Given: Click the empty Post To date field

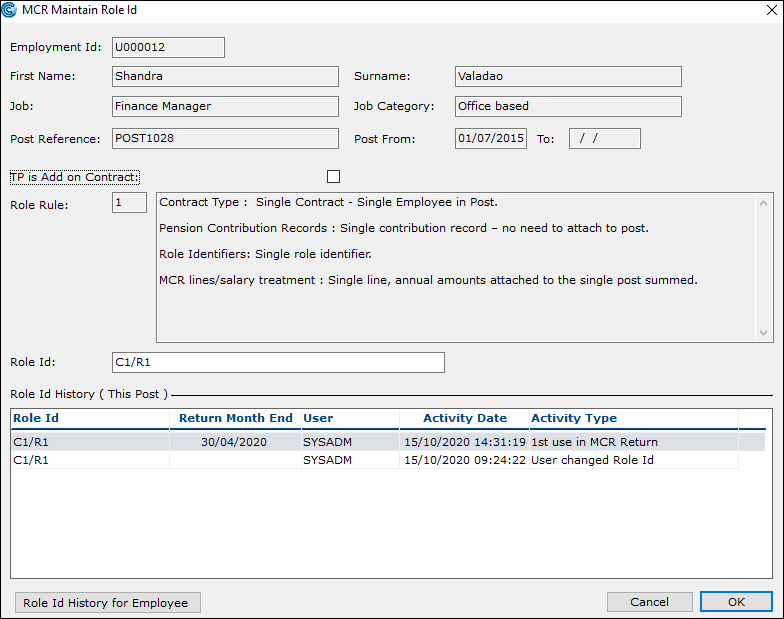Looking at the screenshot, I should (x=605, y=138).
